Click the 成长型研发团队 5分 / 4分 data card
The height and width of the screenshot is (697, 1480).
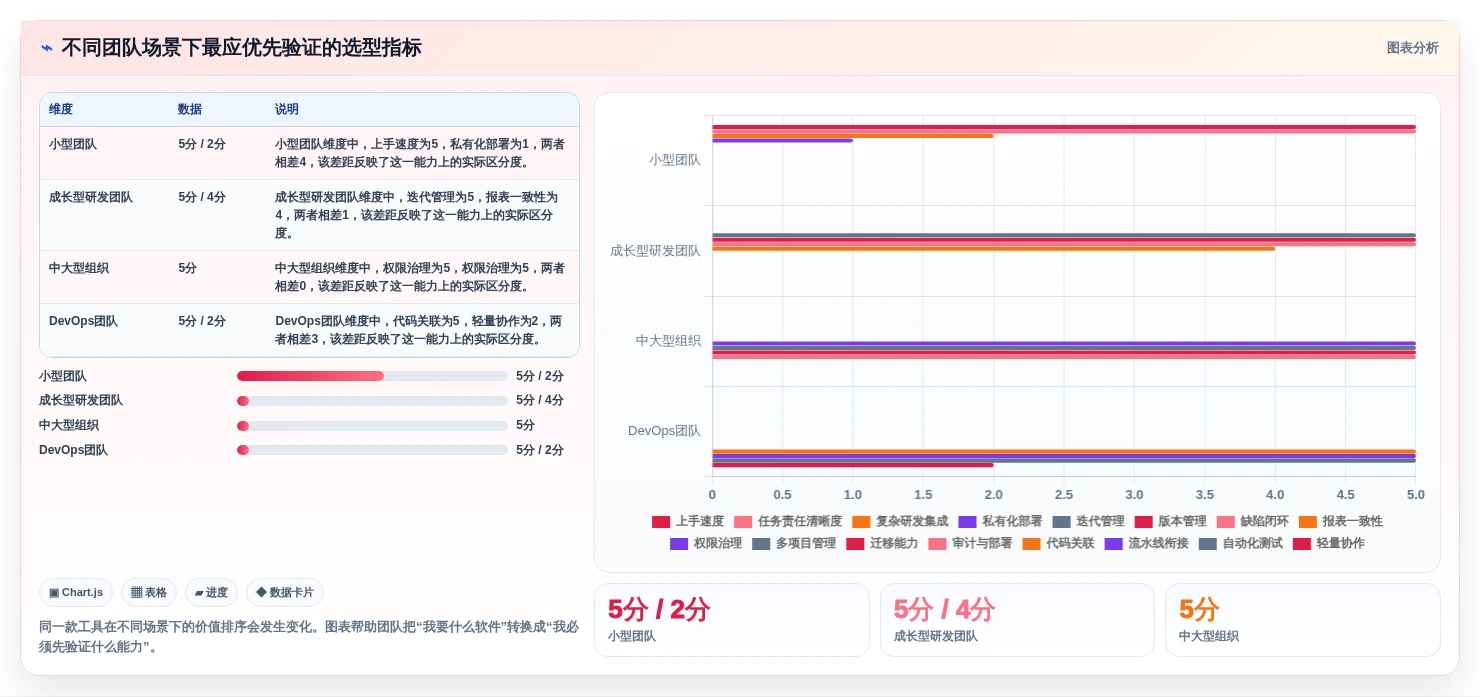1017,620
